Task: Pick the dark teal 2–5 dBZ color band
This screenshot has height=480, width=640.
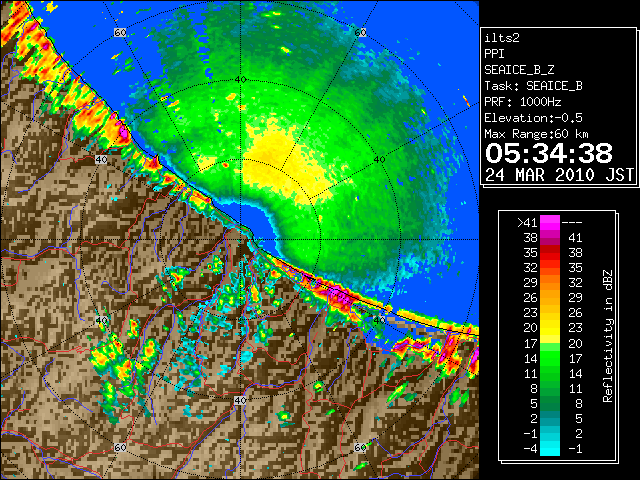Action: coord(550,418)
